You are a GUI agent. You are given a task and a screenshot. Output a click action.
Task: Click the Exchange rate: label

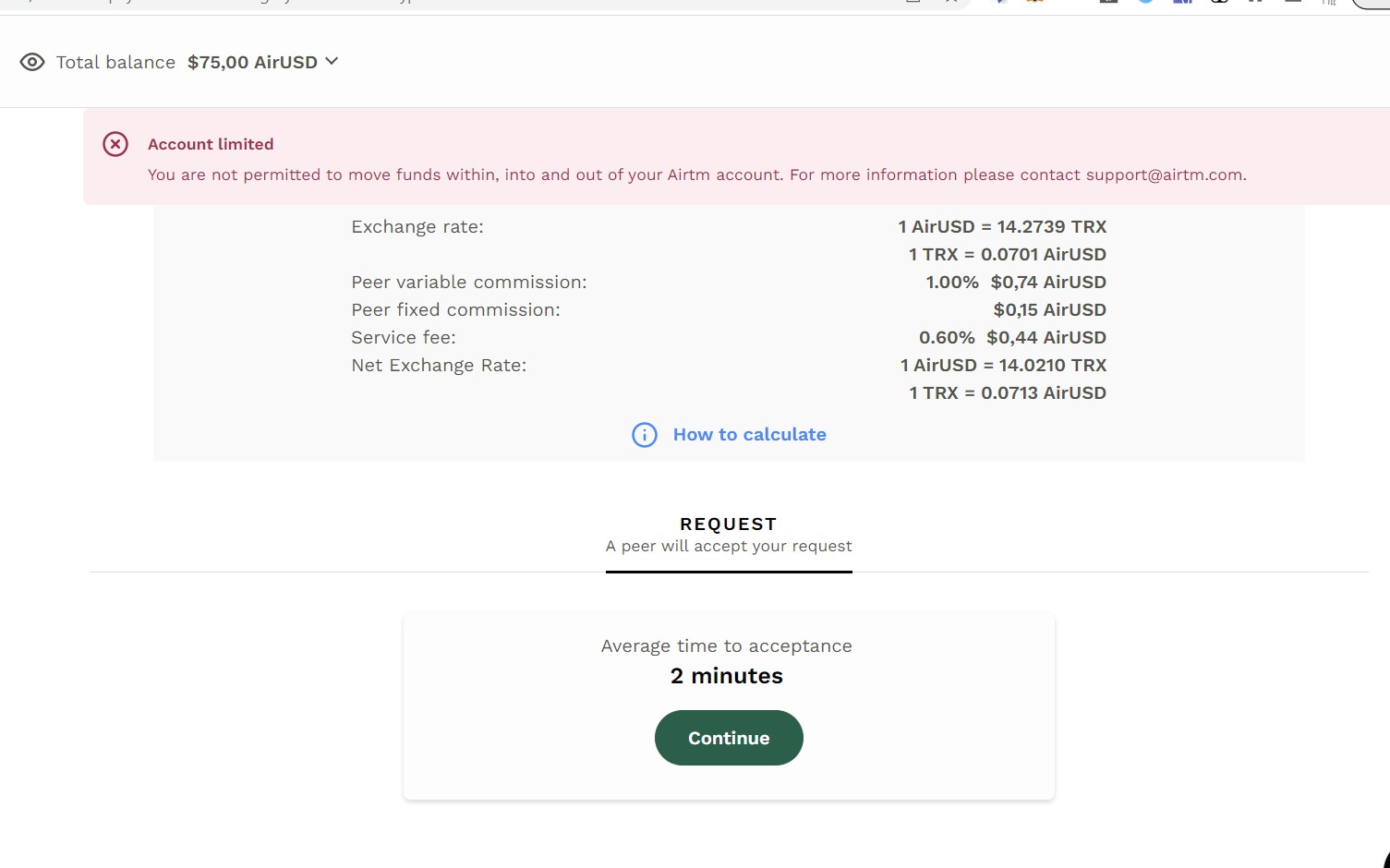point(417,226)
